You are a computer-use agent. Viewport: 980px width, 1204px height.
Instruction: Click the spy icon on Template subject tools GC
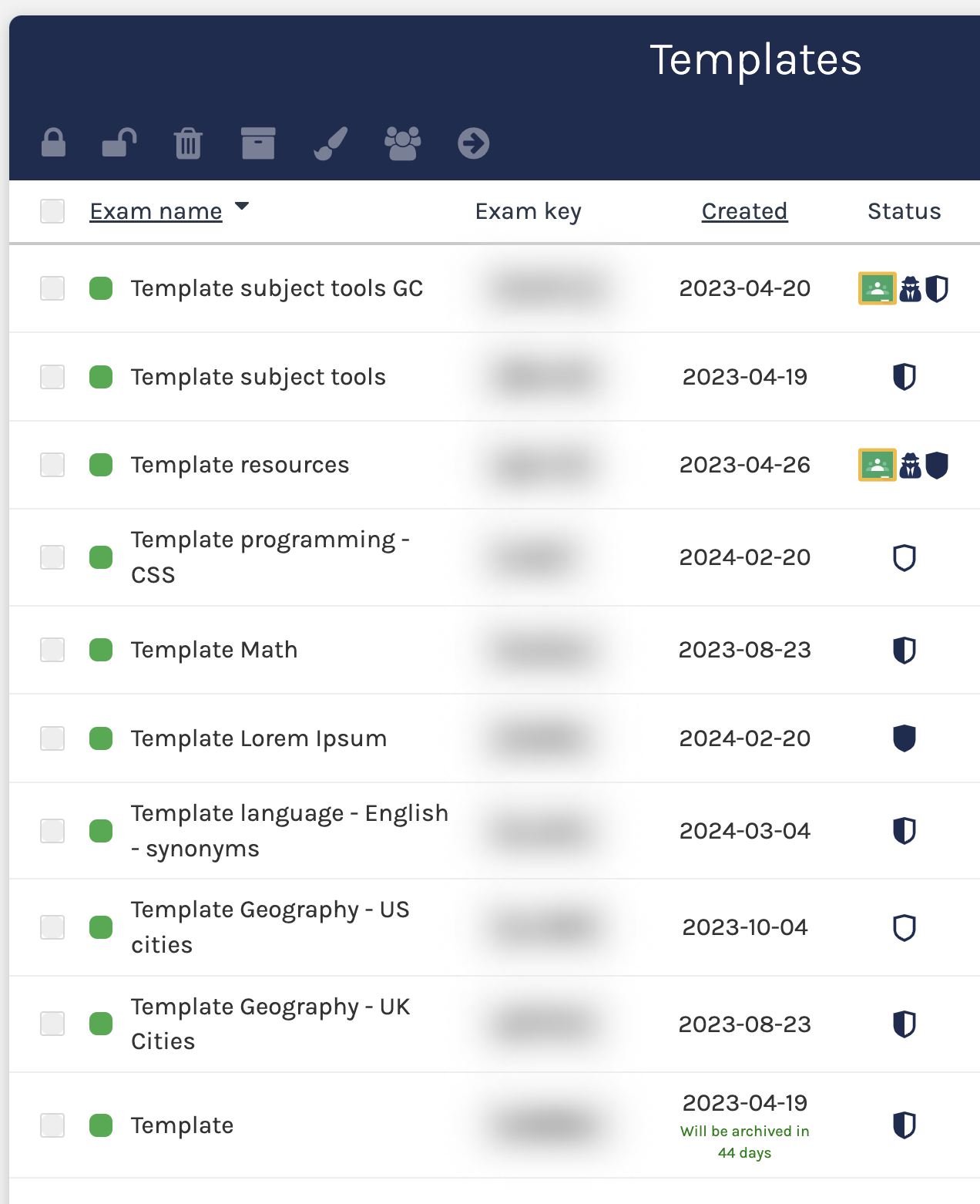[x=909, y=288]
